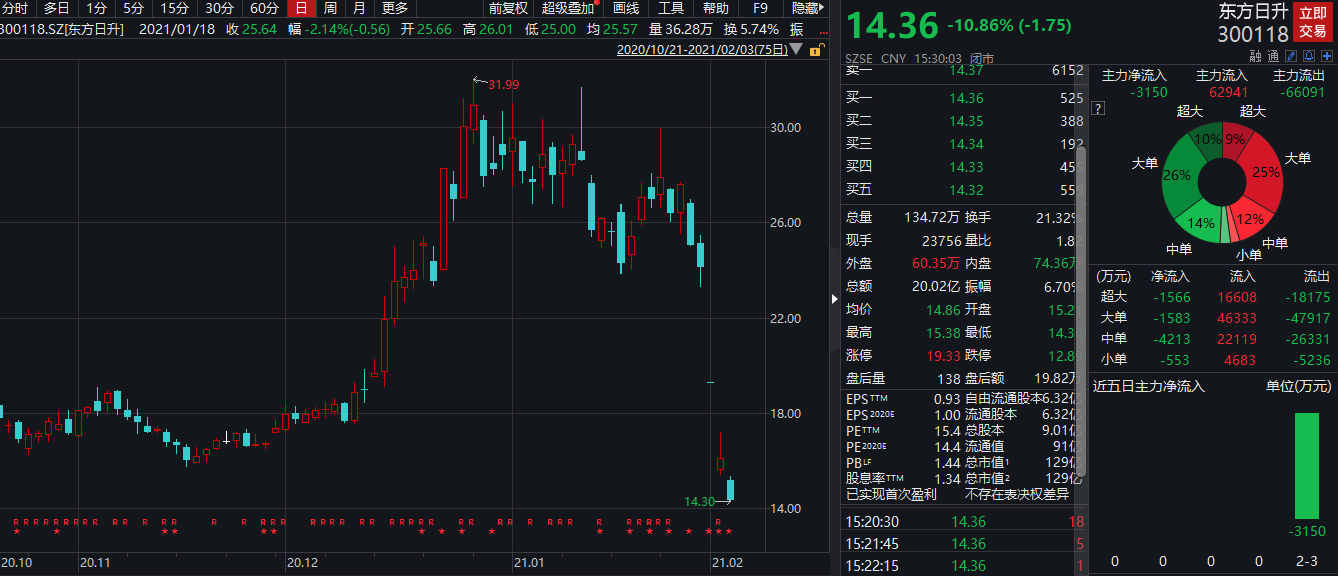This screenshot has height=576, width=1338.
Task: Open the 帮助 help menu
Action: 715,8
